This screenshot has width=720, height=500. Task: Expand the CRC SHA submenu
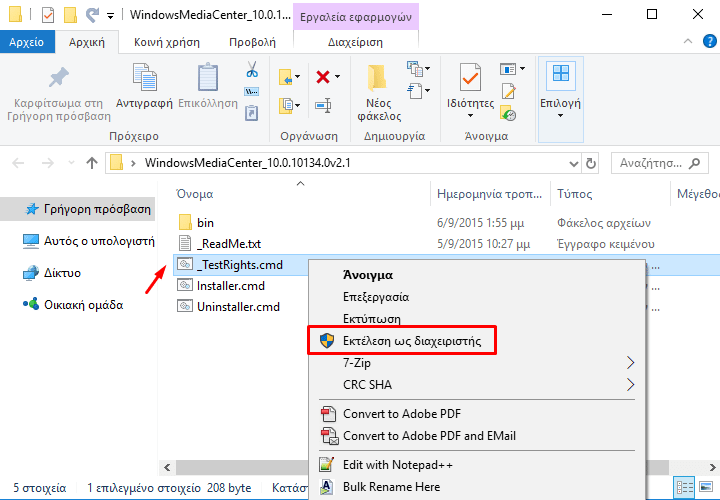click(630, 385)
